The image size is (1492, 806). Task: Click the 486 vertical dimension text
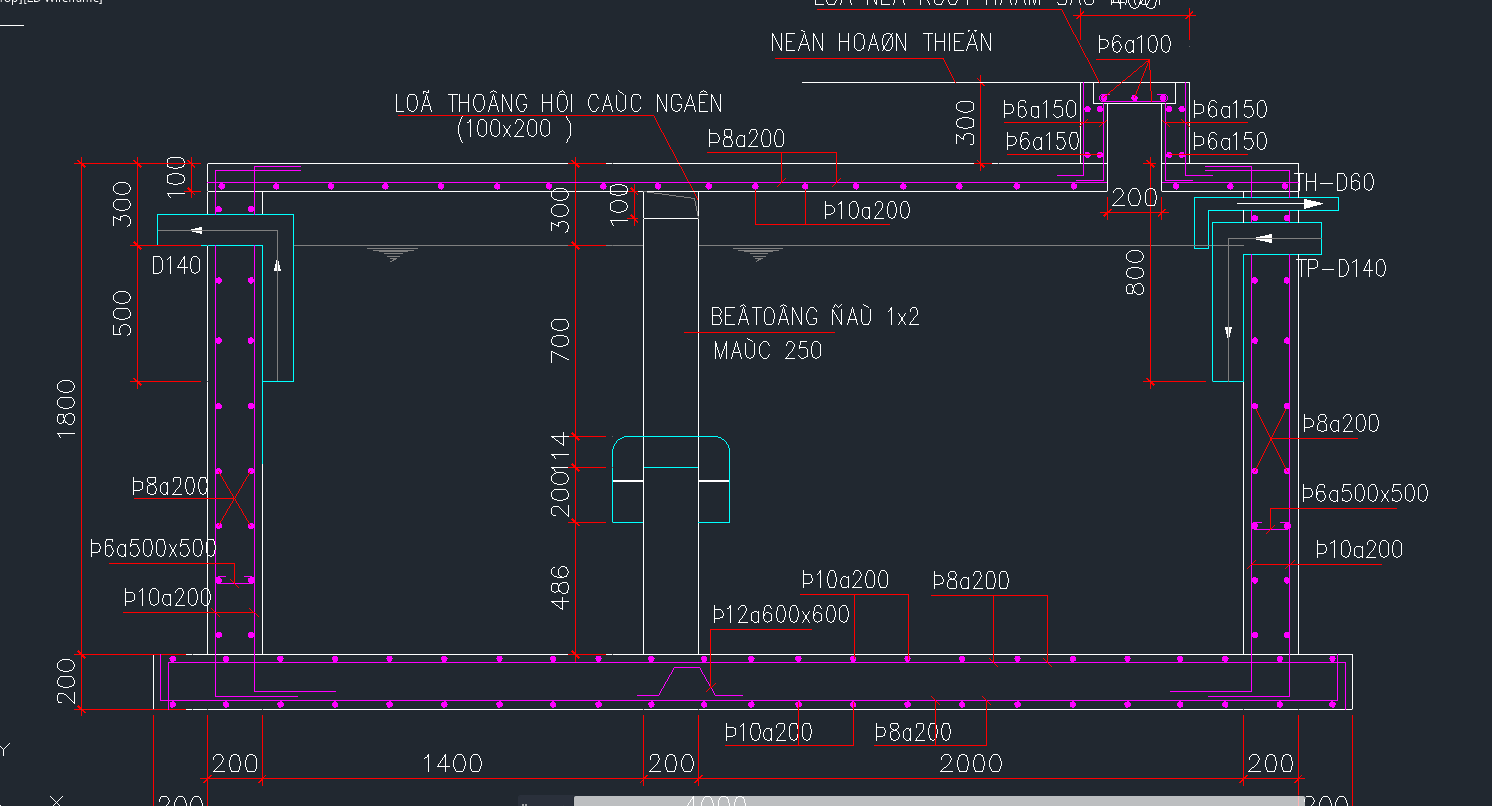click(560, 587)
